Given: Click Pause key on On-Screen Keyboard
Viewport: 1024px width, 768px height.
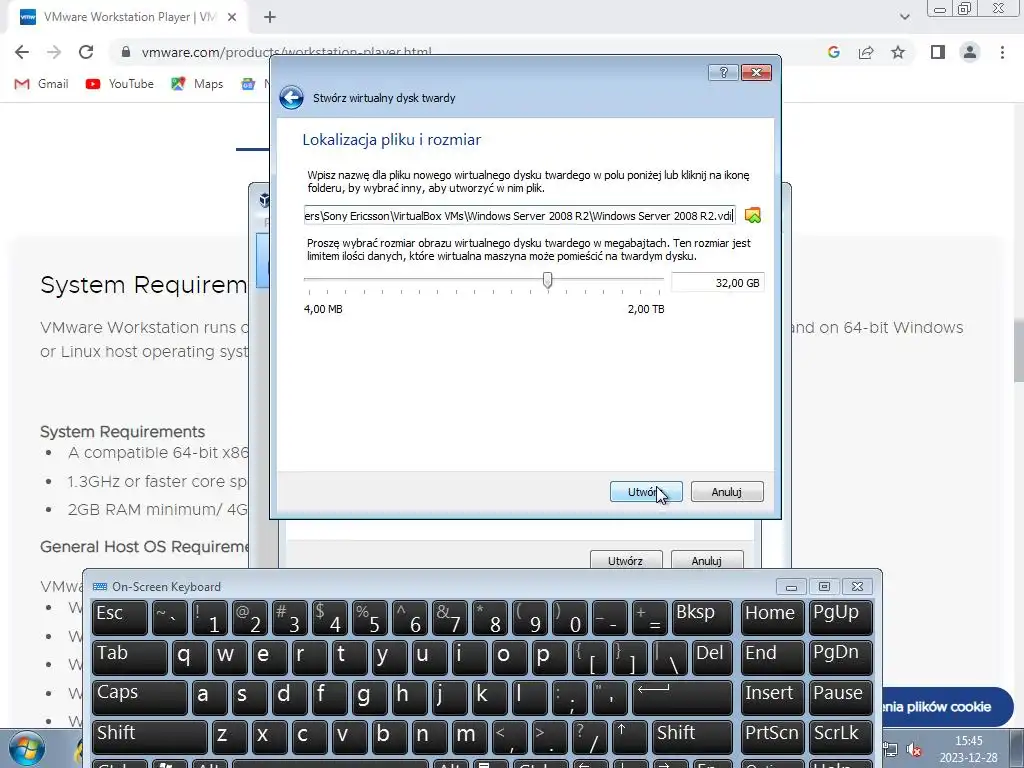Looking at the screenshot, I should [841, 697].
